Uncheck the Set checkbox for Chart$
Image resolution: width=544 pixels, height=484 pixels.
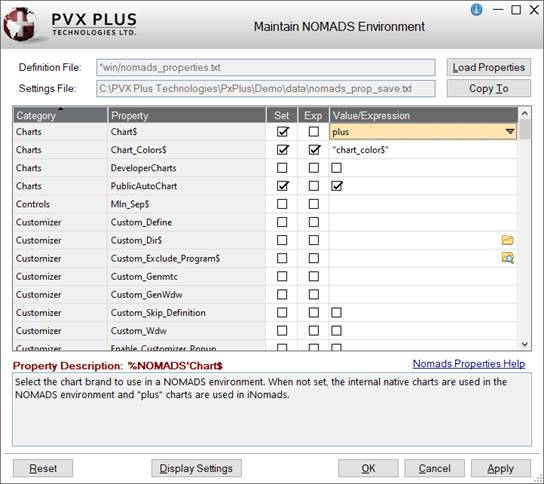[x=282, y=132]
